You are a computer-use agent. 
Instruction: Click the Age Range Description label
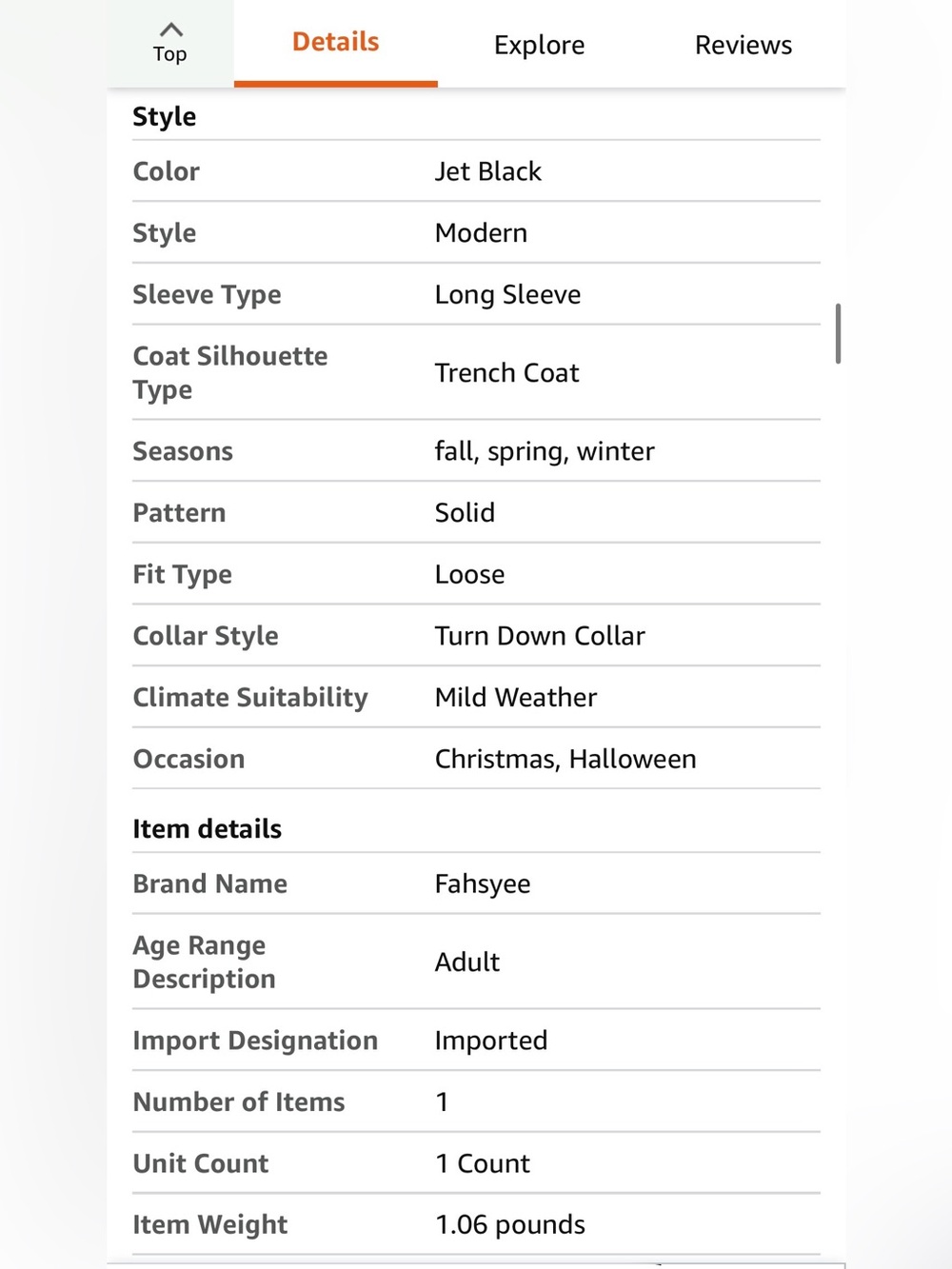pyautogui.click(x=204, y=962)
